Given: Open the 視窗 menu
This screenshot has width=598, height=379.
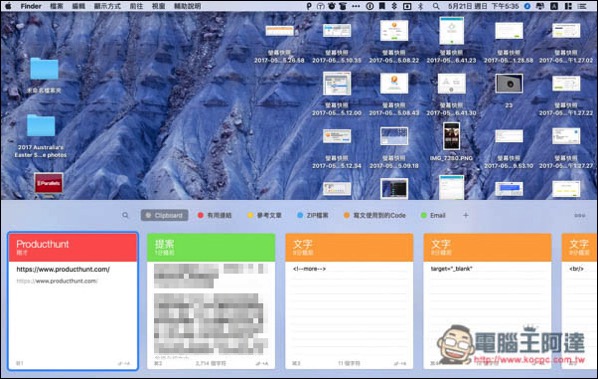Looking at the screenshot, I should (x=158, y=6).
